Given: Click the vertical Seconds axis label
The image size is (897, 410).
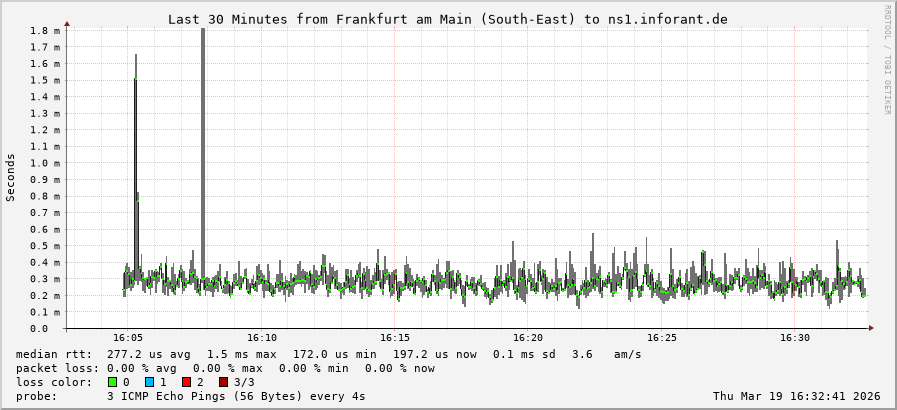Looking at the screenshot, I should click(11, 177).
